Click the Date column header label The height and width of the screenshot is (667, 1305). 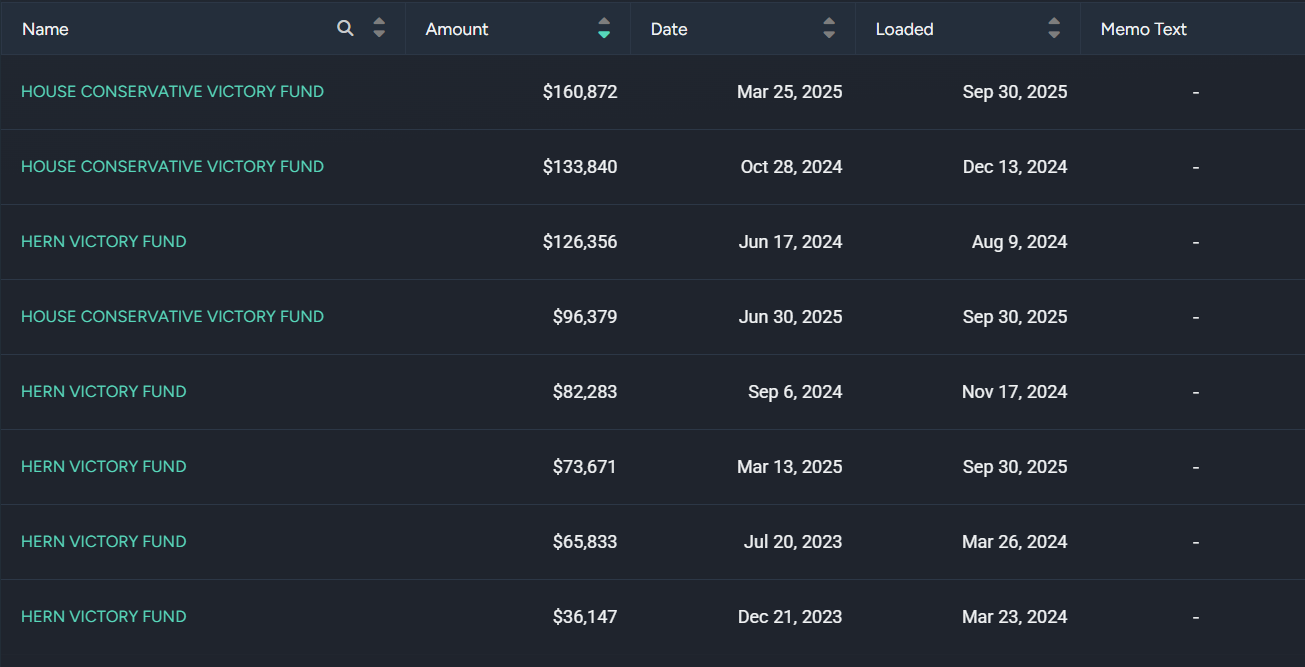(x=669, y=29)
